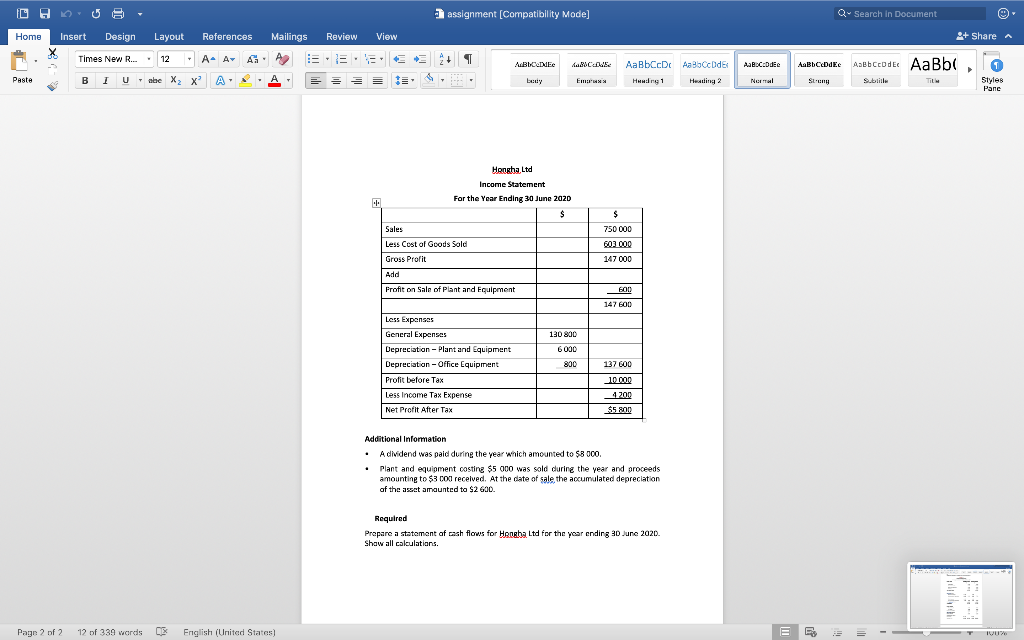Click the zoom slider handle
This screenshot has height=640, width=1024.
(x=925, y=632)
